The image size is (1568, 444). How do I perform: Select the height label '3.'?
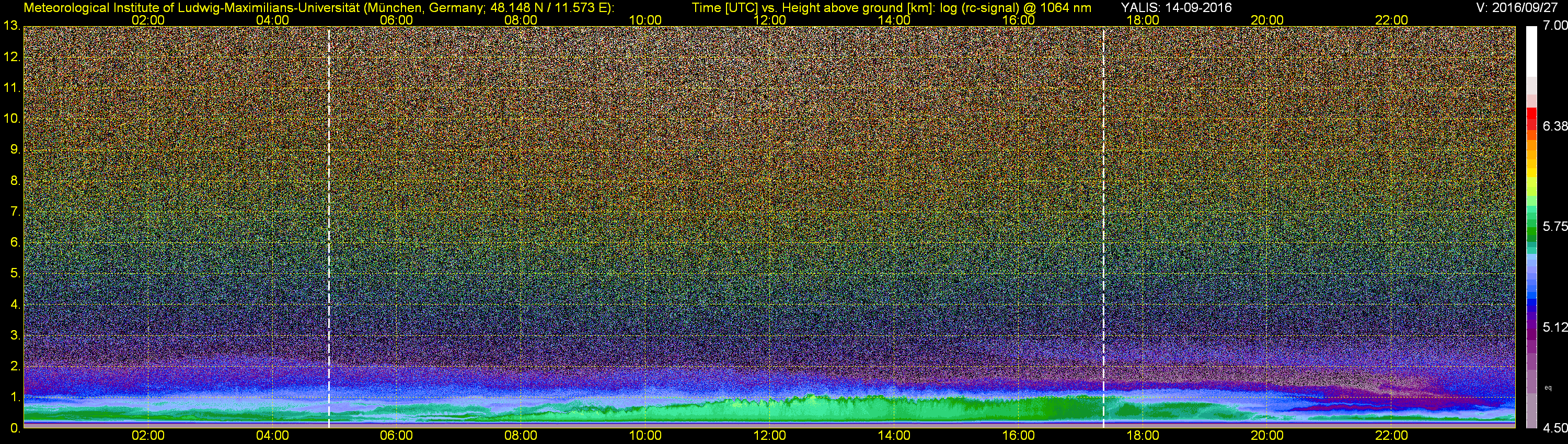coord(15,335)
